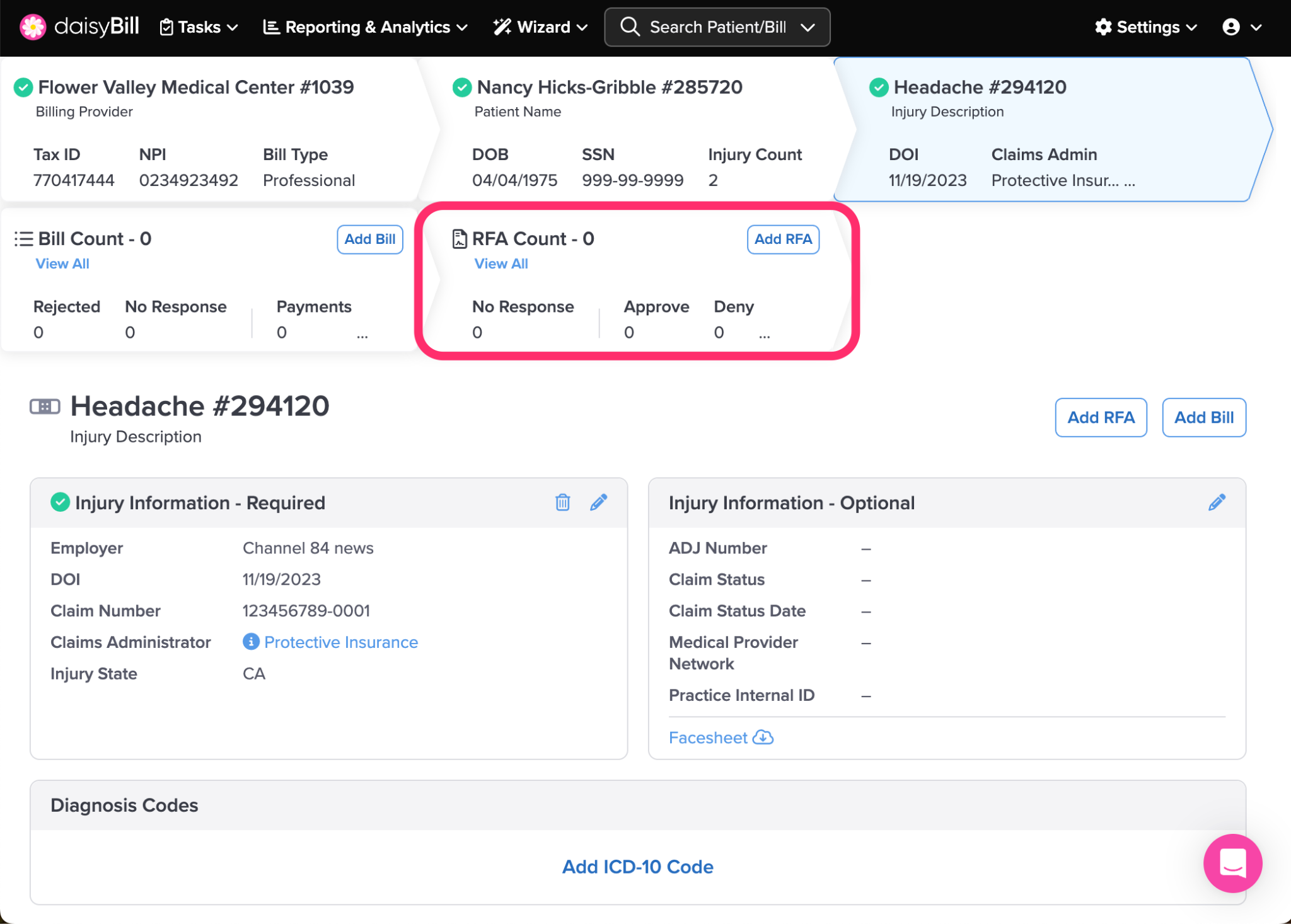Click Add ICD-10 Code link

tap(637, 867)
